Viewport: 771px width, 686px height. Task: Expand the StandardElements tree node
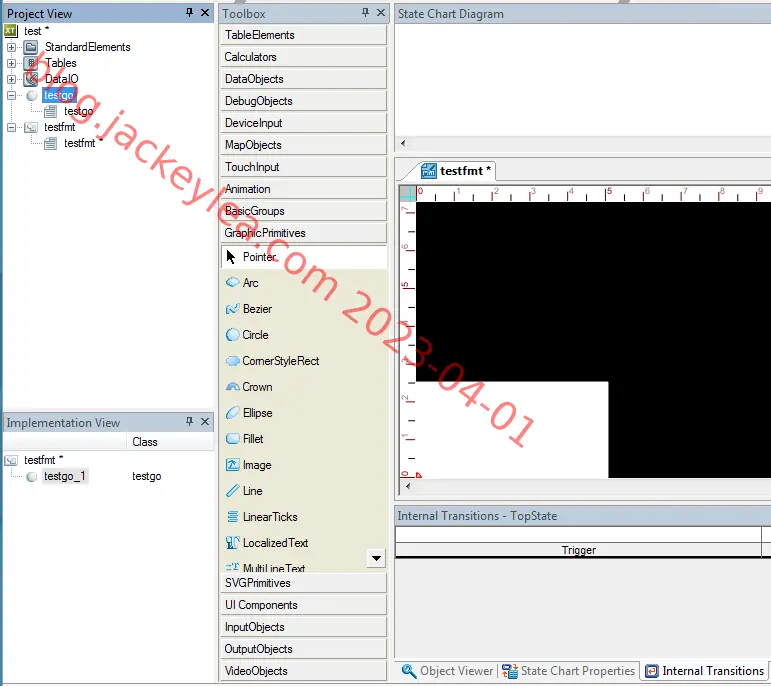11,47
